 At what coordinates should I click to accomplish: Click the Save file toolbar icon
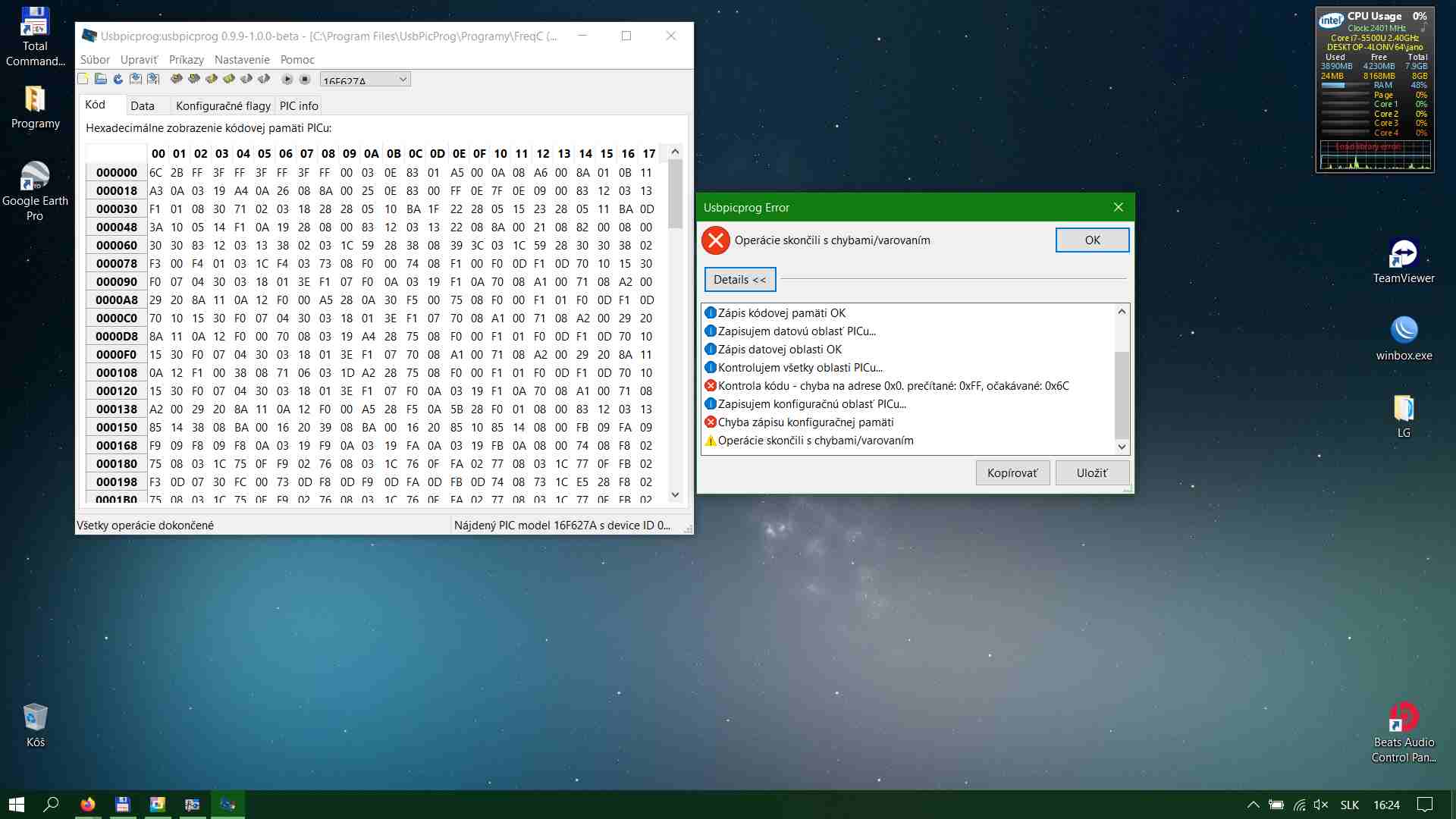tap(136, 79)
